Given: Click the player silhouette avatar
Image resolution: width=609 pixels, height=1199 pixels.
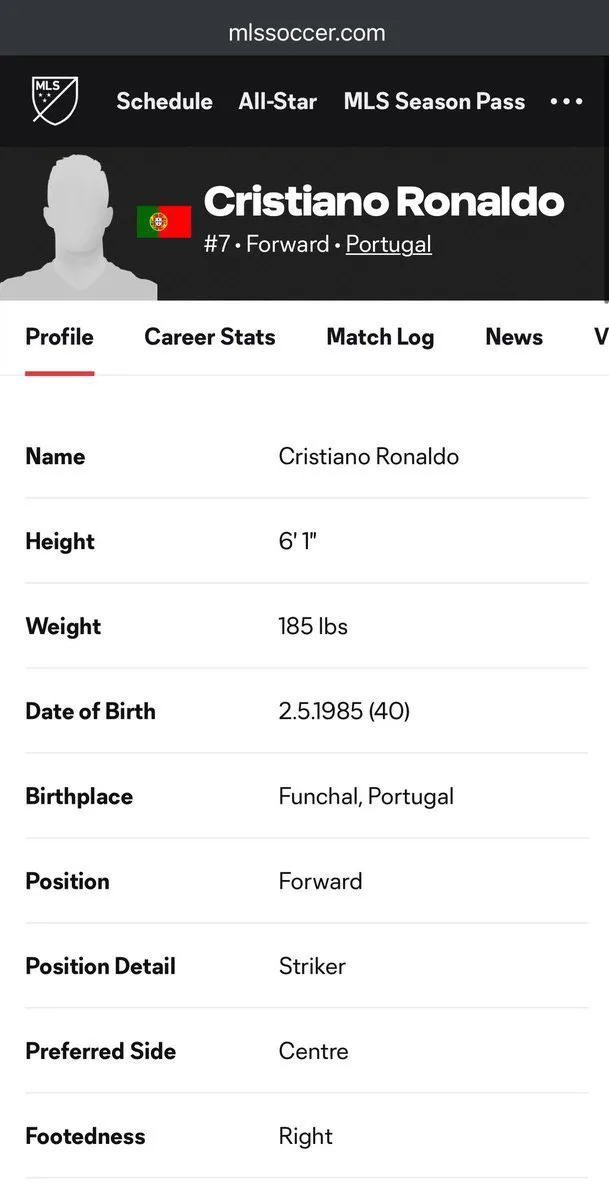Looking at the screenshot, I should [x=77, y=227].
